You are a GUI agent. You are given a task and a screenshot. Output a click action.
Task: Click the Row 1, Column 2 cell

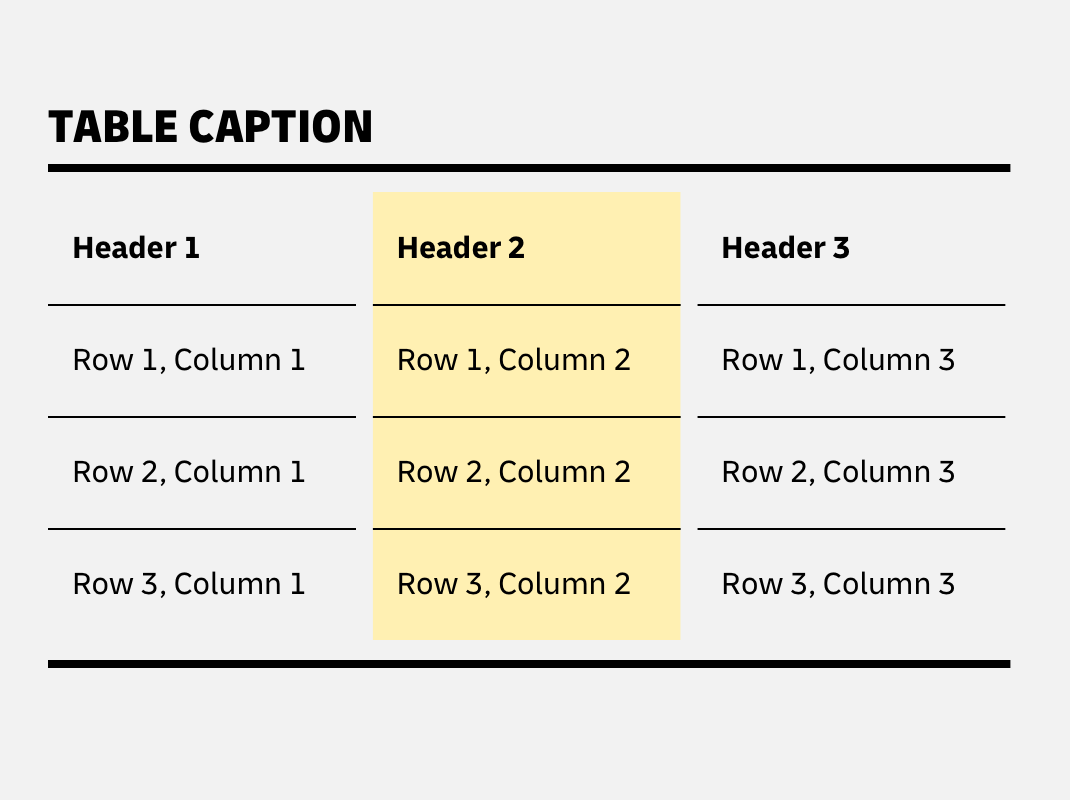pos(514,360)
